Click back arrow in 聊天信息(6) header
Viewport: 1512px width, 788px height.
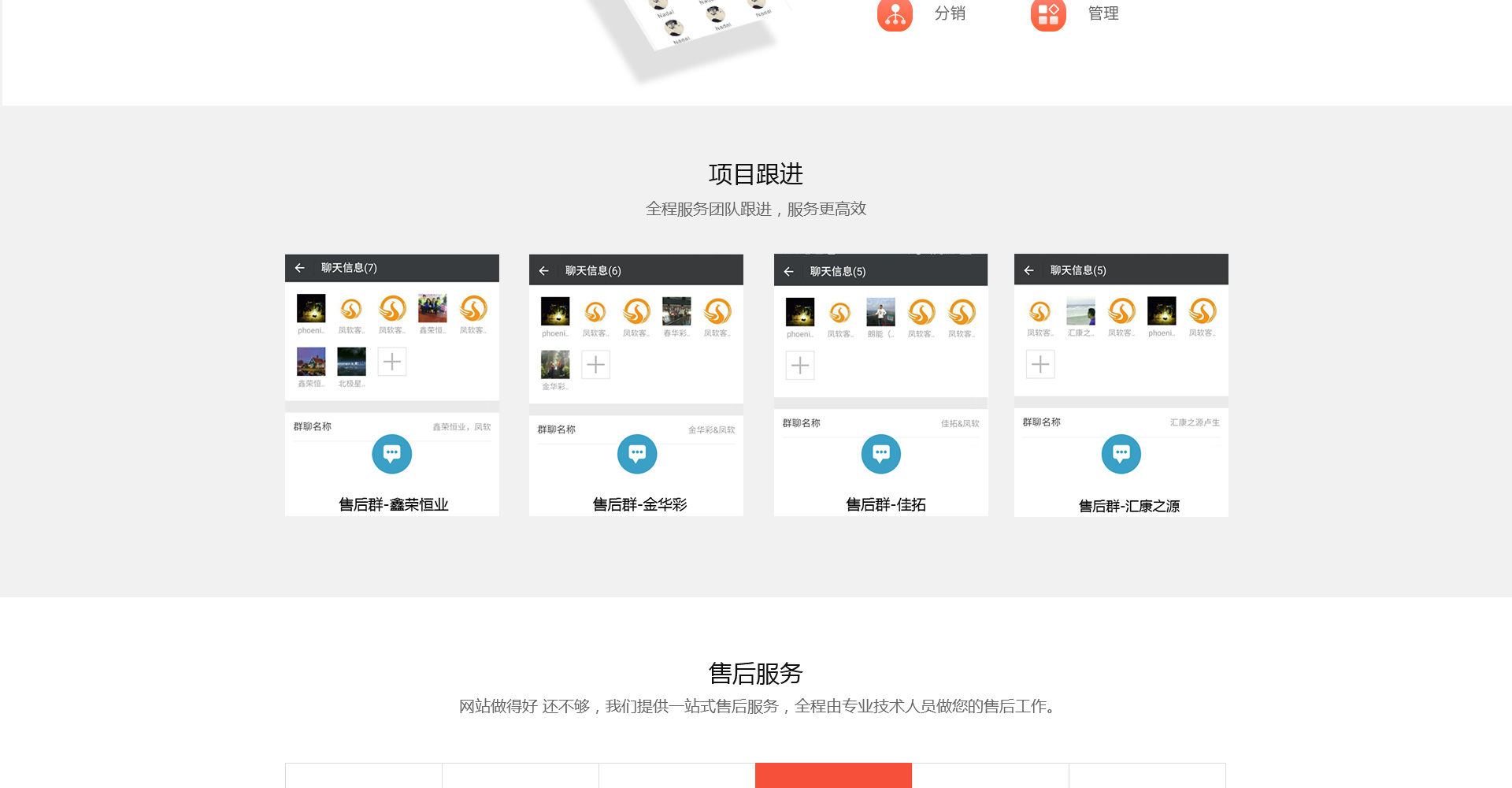(544, 271)
